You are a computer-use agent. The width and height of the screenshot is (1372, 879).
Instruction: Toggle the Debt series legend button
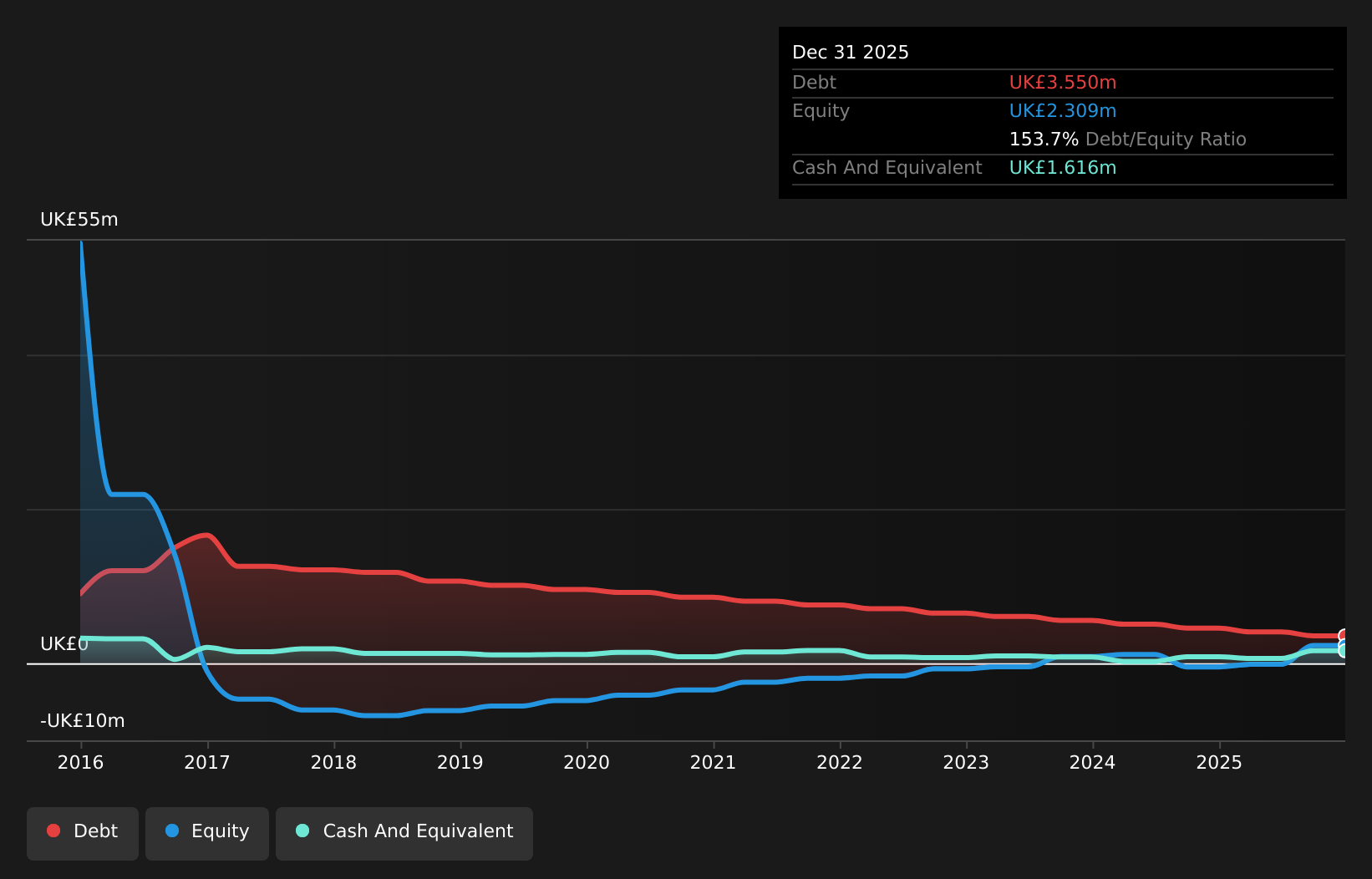point(83,833)
